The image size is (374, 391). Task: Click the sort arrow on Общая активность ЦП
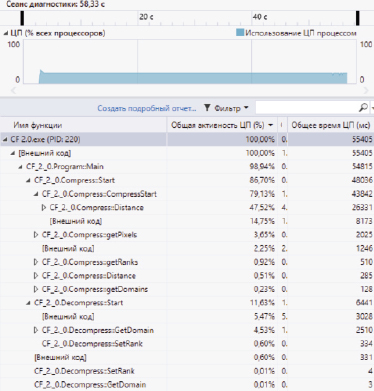270,125
